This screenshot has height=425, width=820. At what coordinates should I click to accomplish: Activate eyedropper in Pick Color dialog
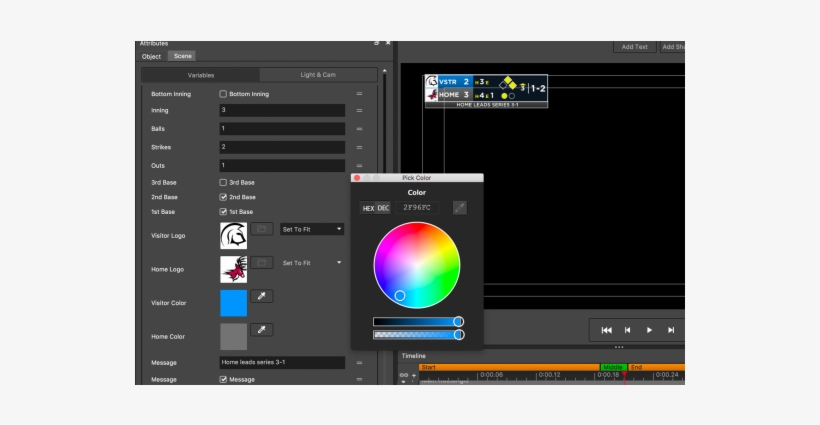coord(460,208)
